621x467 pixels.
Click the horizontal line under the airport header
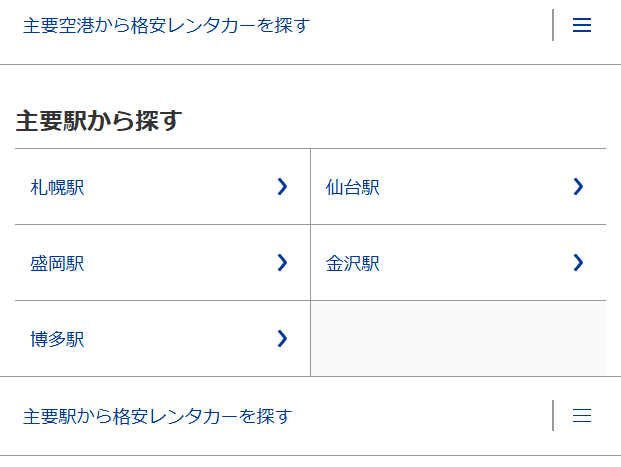310,65
